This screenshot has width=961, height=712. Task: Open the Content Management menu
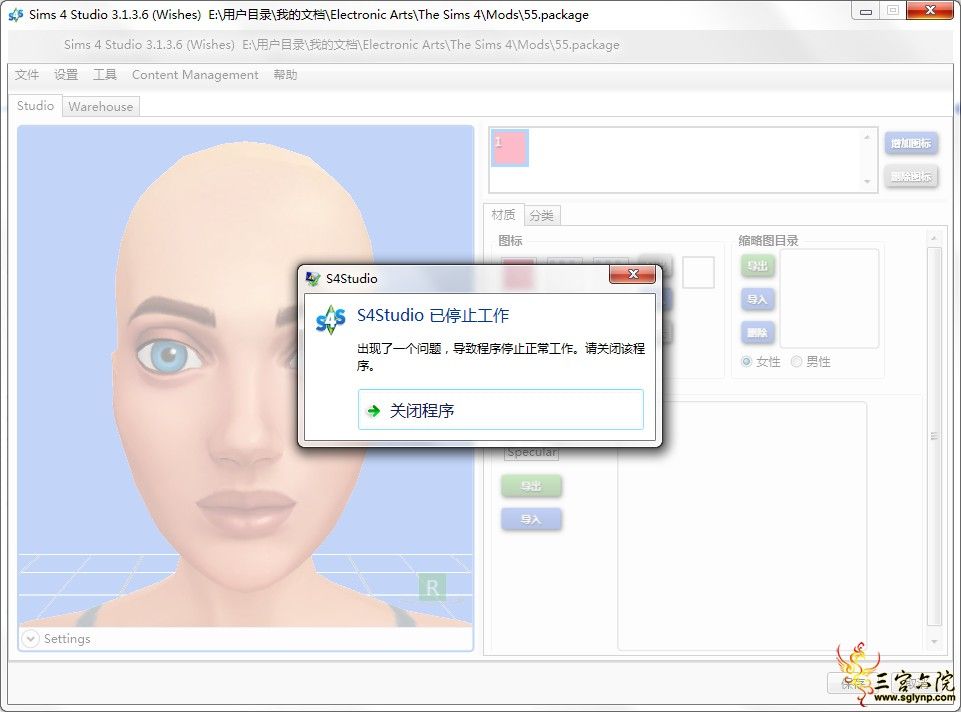[x=195, y=75]
